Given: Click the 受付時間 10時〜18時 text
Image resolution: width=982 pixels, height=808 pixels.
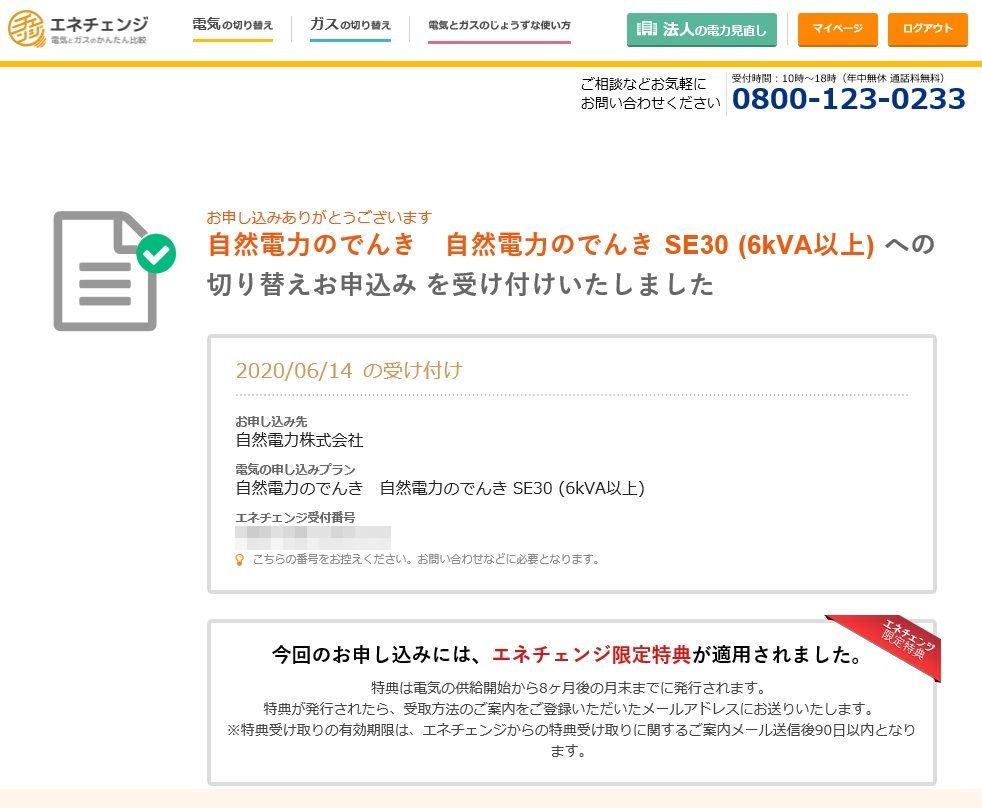Looking at the screenshot, I should pyautogui.click(x=837, y=78).
